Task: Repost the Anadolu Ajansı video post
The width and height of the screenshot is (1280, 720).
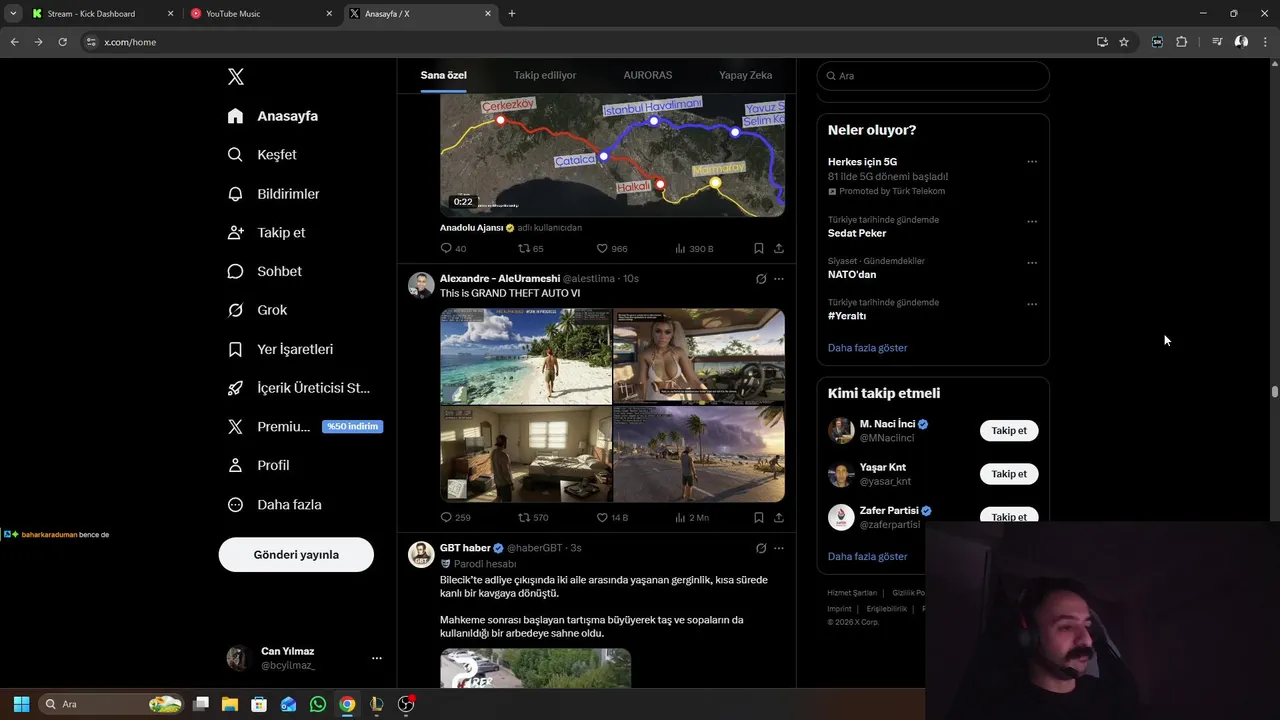Action: pyautogui.click(x=530, y=248)
